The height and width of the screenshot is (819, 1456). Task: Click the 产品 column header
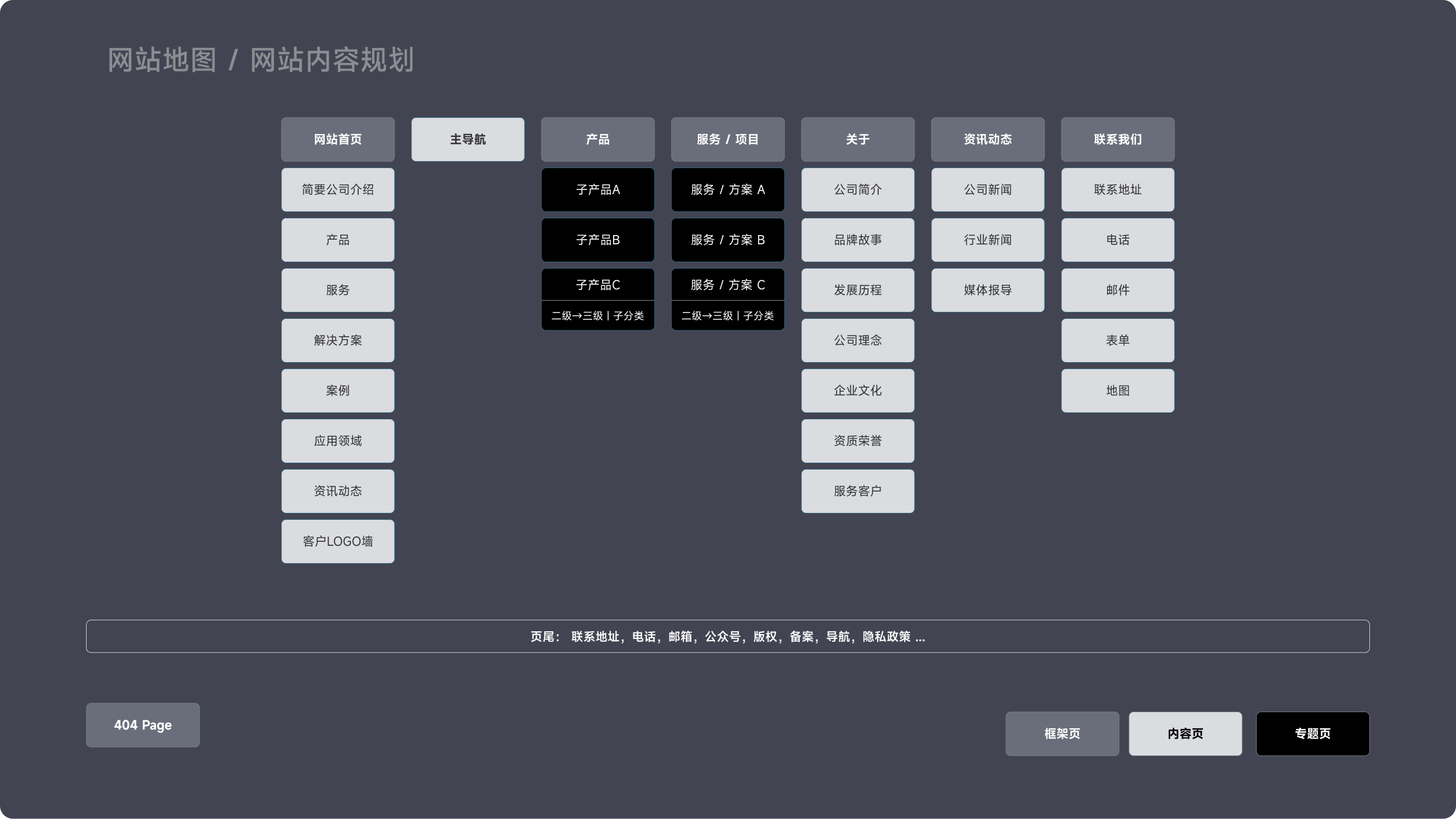597,139
